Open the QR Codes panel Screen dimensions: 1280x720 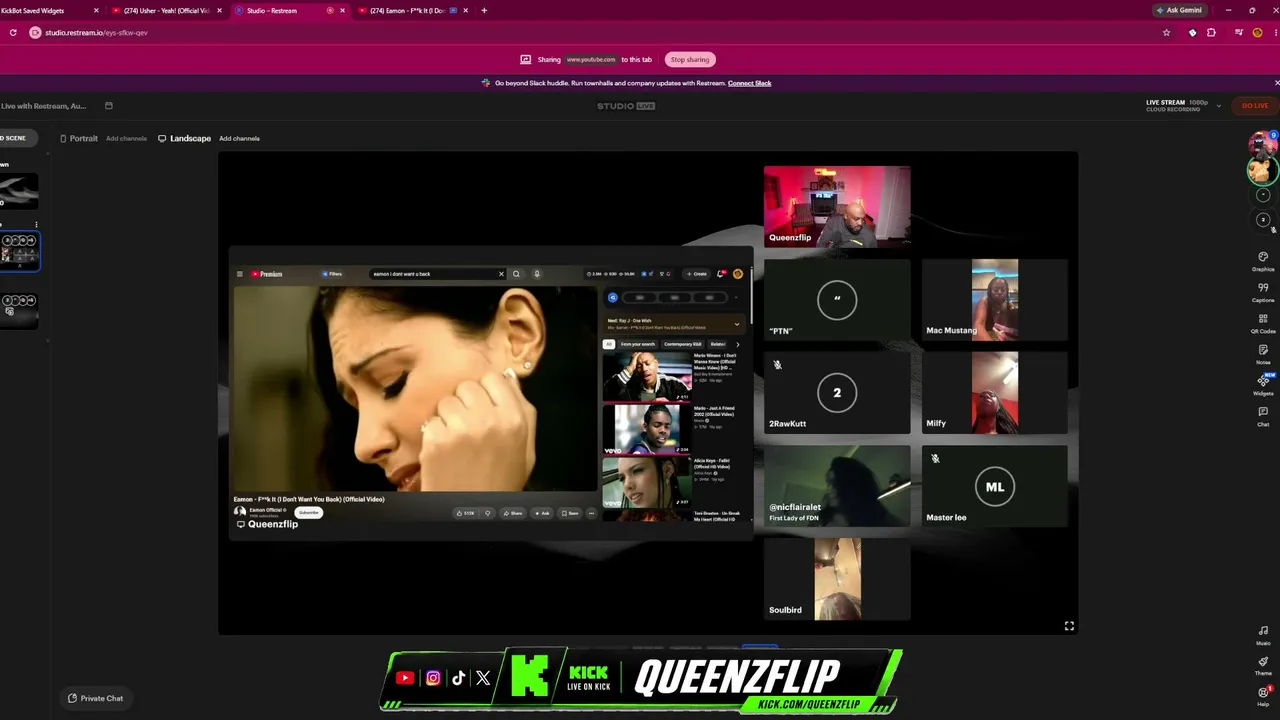click(1263, 323)
